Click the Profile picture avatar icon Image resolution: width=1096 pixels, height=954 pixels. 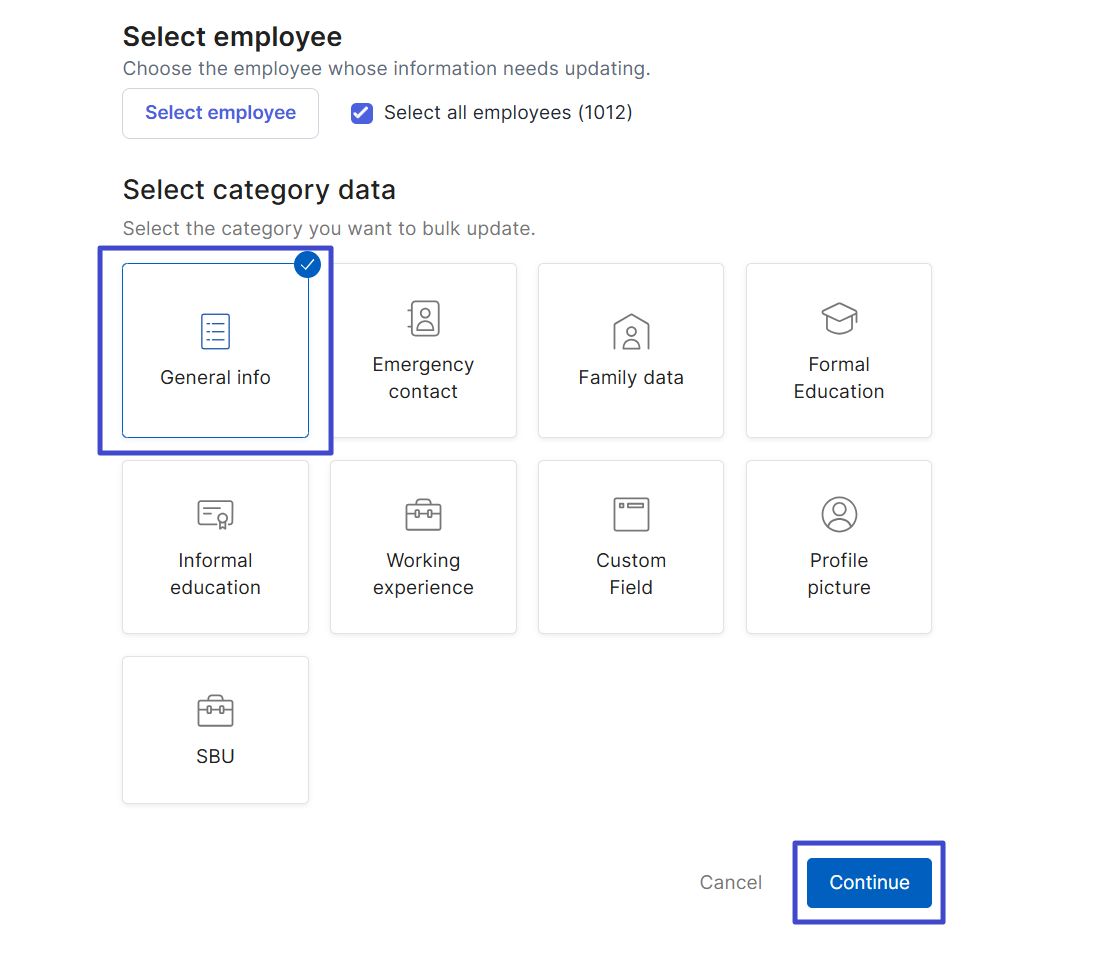839,514
